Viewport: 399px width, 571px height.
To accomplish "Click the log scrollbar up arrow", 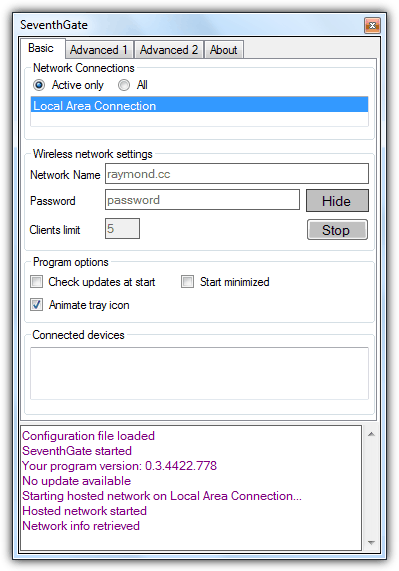I will pyautogui.click(x=371, y=434).
